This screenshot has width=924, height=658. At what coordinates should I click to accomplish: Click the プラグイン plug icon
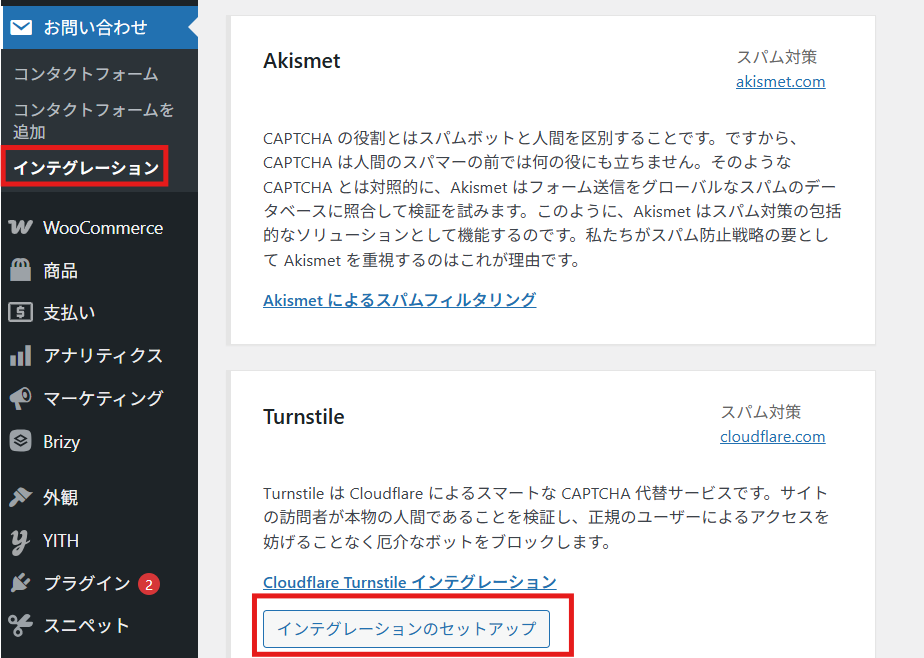click(20, 584)
